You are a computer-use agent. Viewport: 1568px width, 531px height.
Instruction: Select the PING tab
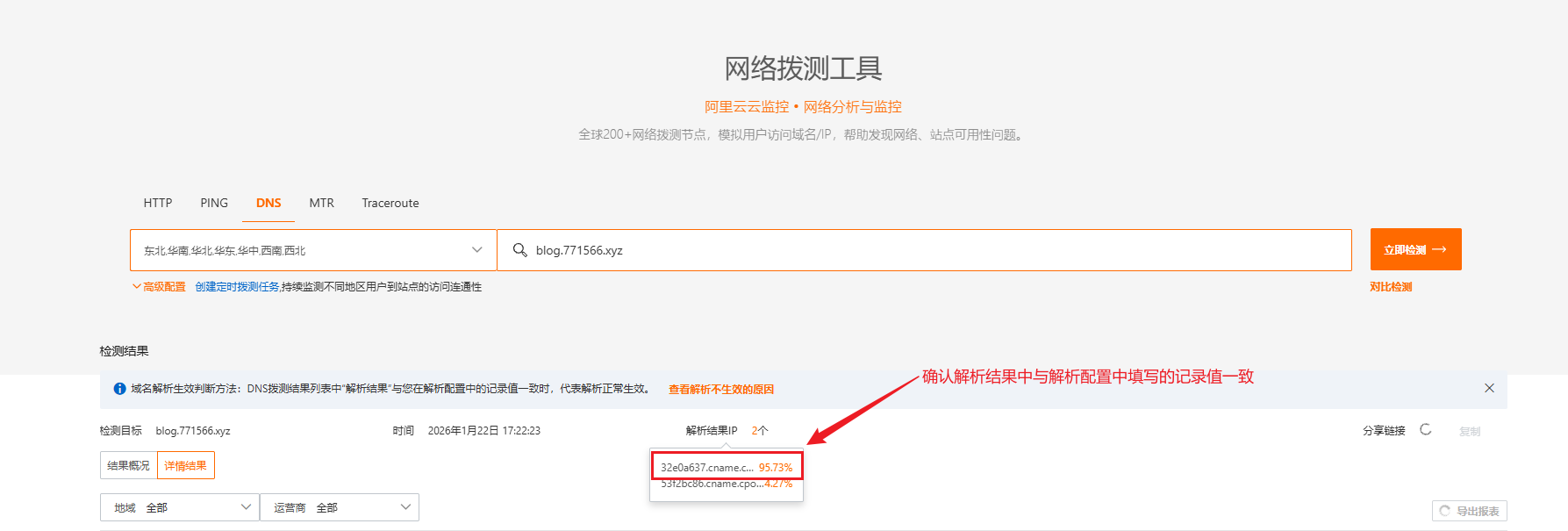point(214,203)
